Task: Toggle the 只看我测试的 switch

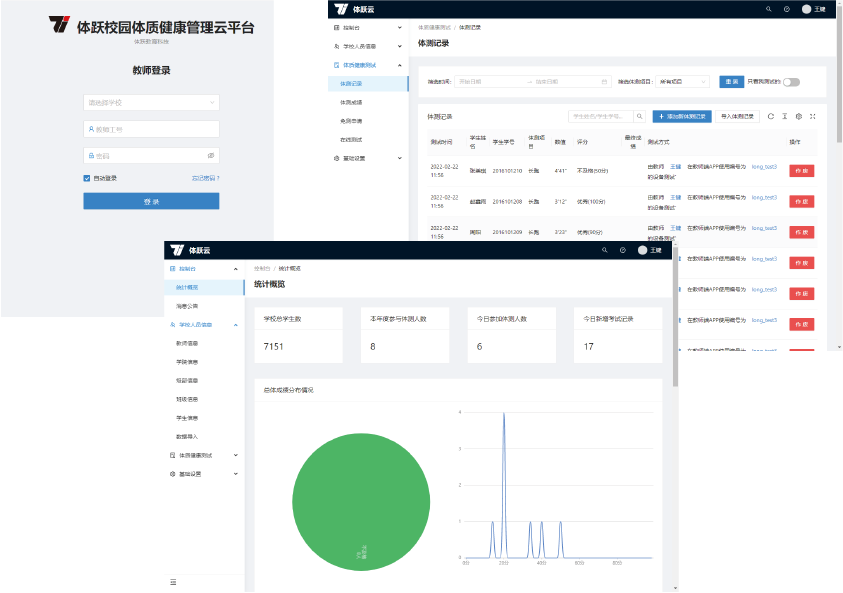Action: tap(791, 82)
